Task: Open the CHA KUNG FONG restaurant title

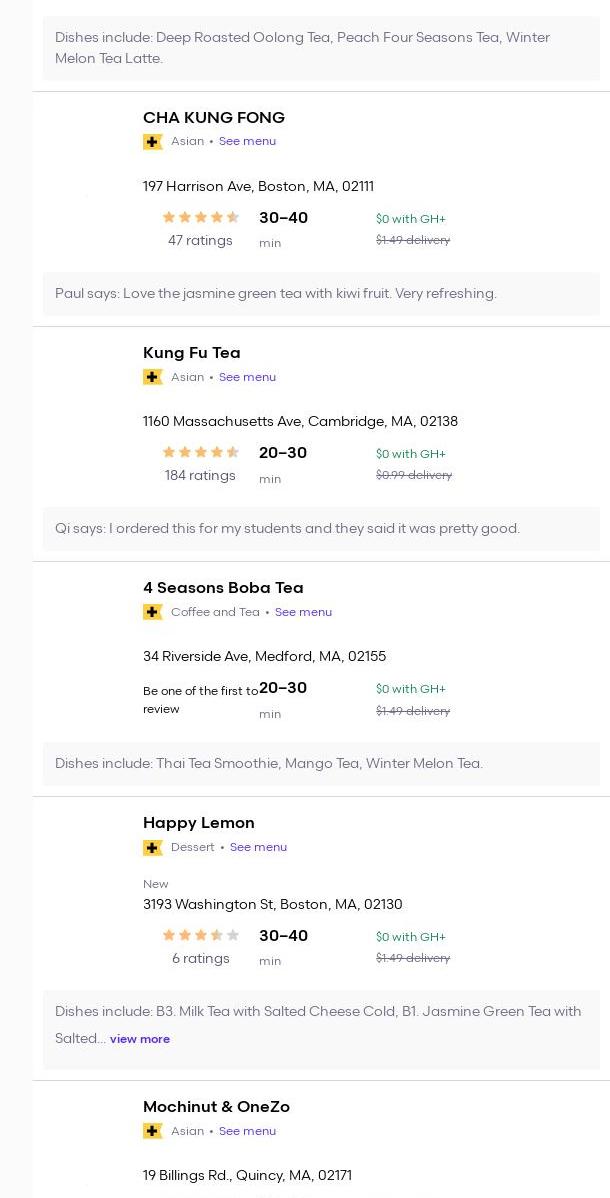Action: click(x=214, y=118)
